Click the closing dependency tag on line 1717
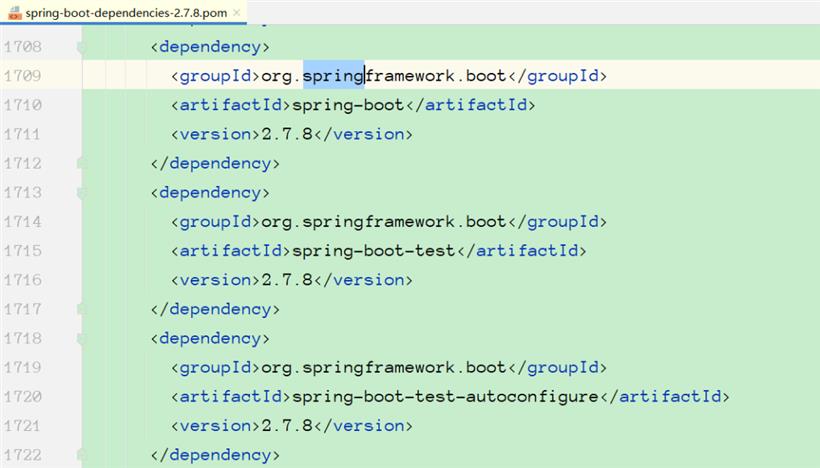Image resolution: width=820 pixels, height=468 pixels. [x=215, y=310]
